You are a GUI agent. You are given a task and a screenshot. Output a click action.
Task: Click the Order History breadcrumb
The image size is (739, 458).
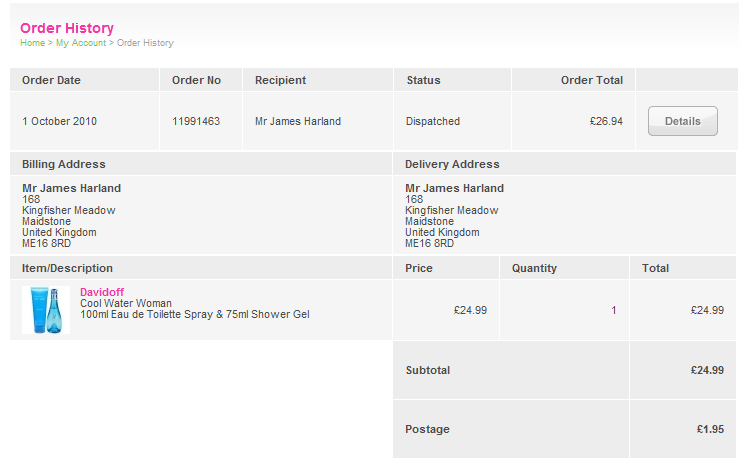[x=145, y=43]
